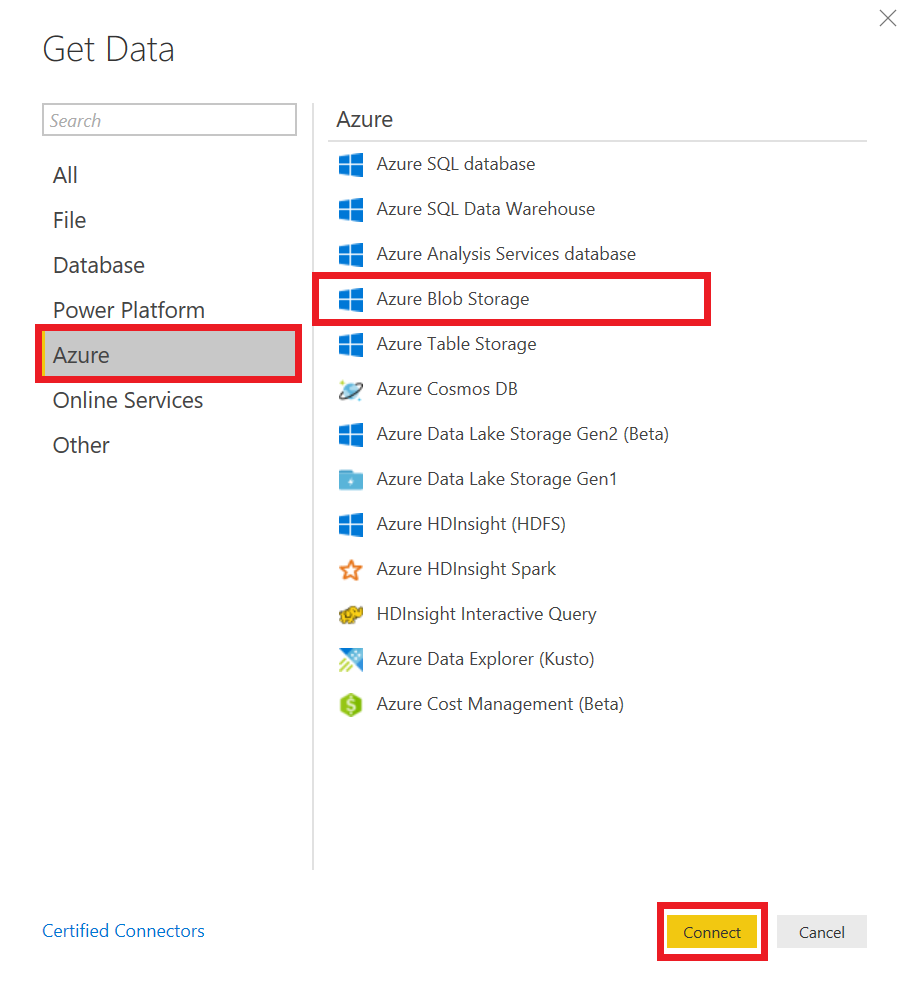The width and height of the screenshot is (907, 991).
Task: Click the Azure SQL database Windows icon
Action: 351,164
